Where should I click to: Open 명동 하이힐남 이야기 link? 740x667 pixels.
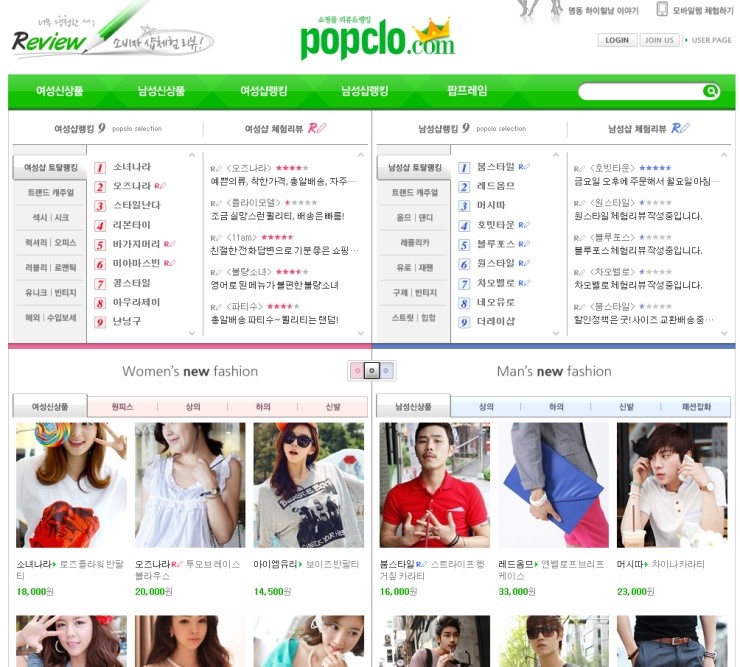click(x=603, y=10)
